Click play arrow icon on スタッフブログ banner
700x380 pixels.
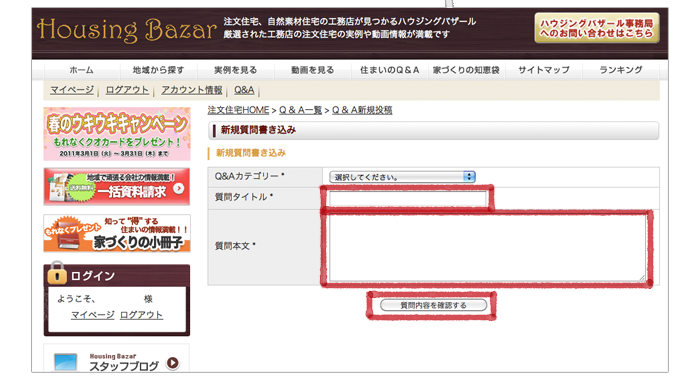point(173,363)
